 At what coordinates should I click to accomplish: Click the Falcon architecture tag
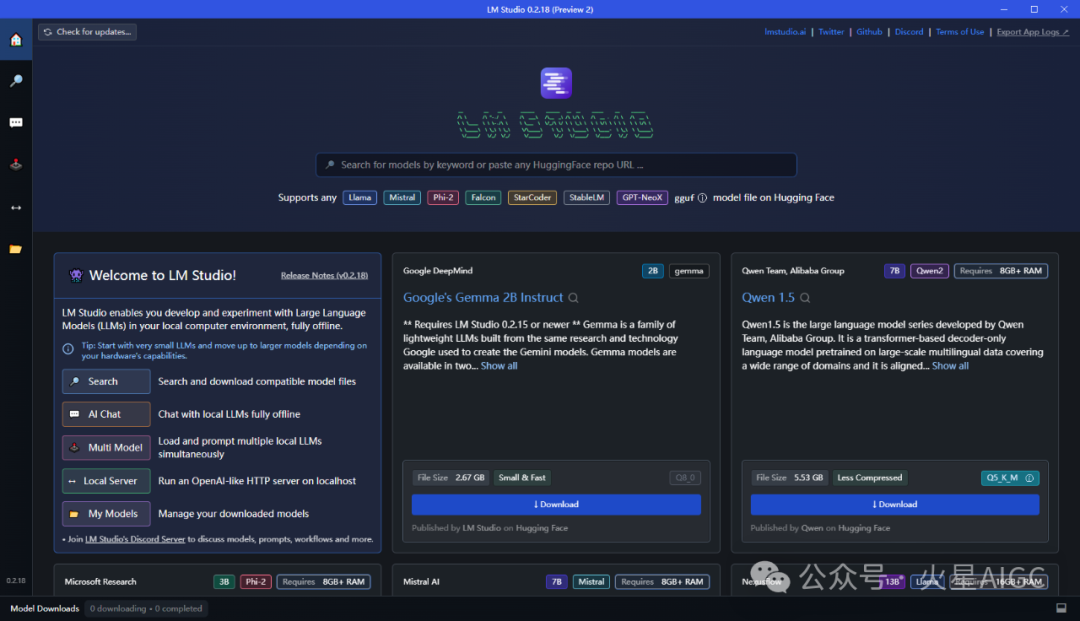click(x=483, y=198)
